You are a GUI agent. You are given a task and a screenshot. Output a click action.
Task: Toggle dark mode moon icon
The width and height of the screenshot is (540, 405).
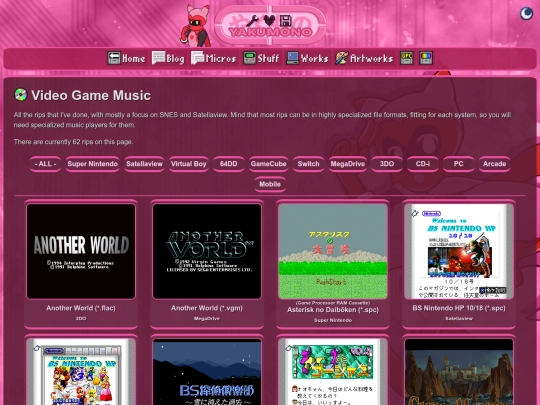click(x=526, y=13)
